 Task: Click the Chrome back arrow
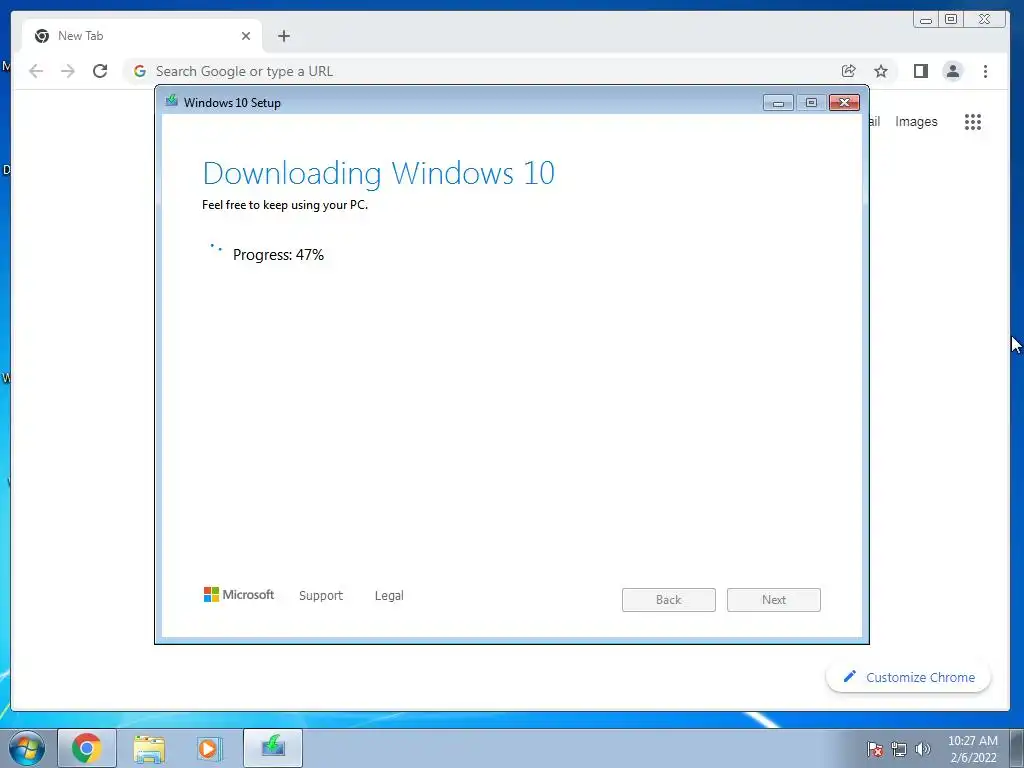click(x=36, y=71)
